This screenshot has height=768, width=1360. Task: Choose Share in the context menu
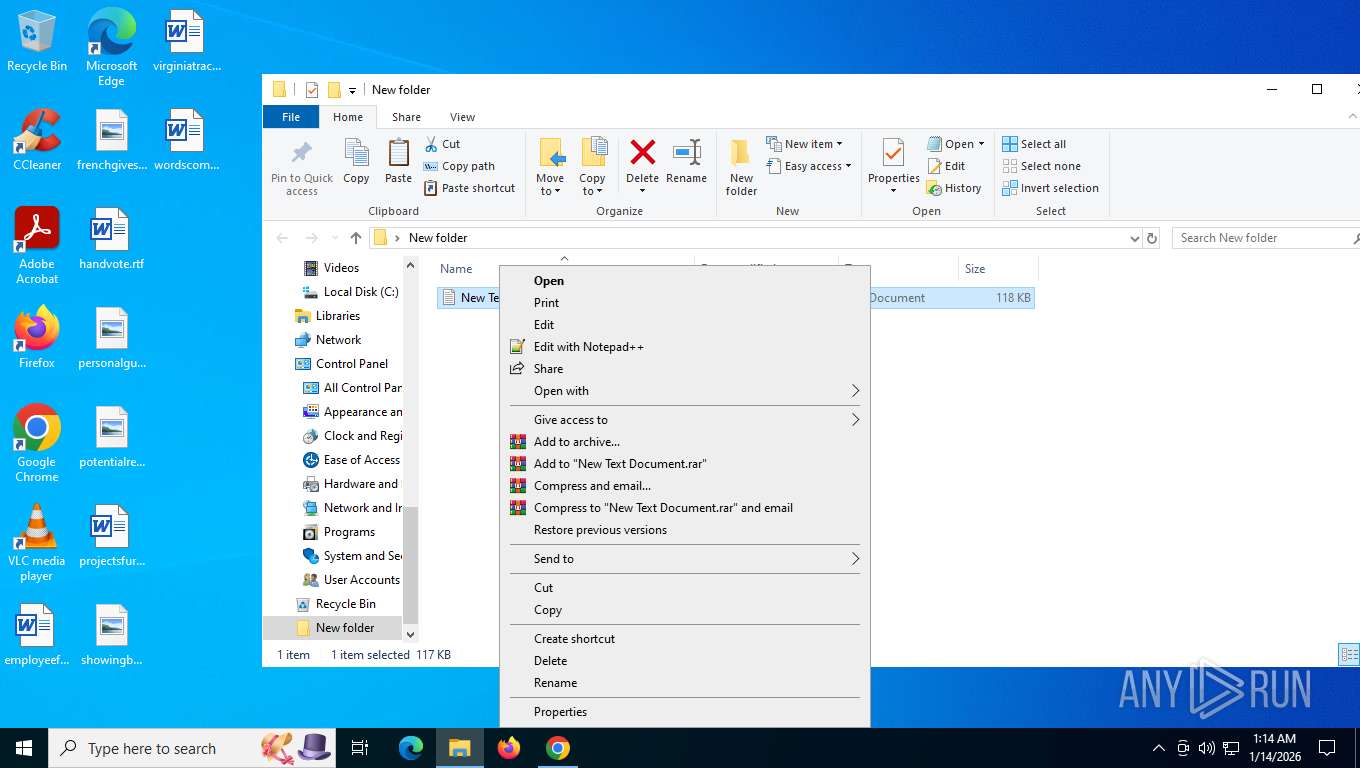(x=684, y=369)
